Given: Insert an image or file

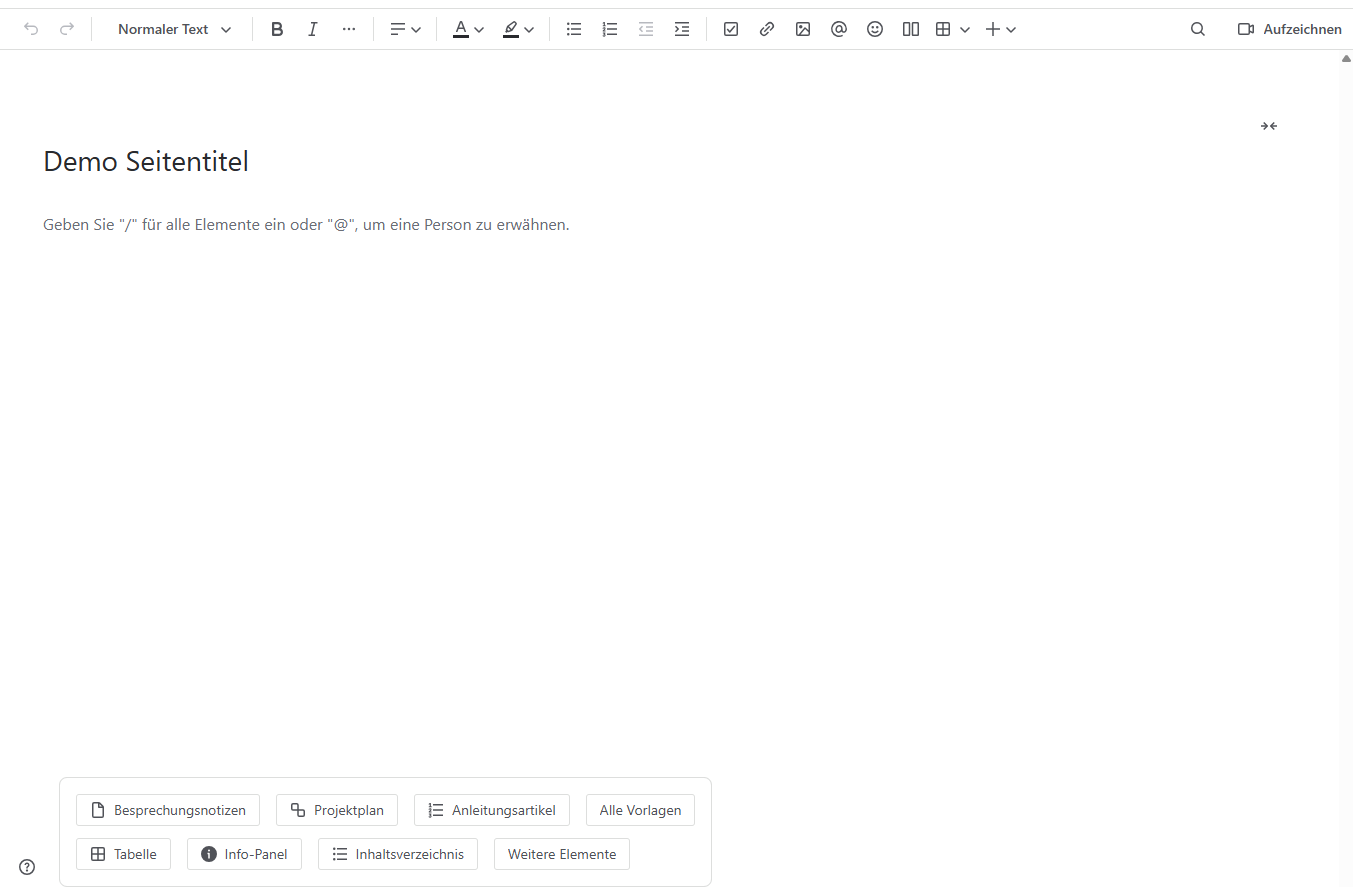Looking at the screenshot, I should point(803,29).
